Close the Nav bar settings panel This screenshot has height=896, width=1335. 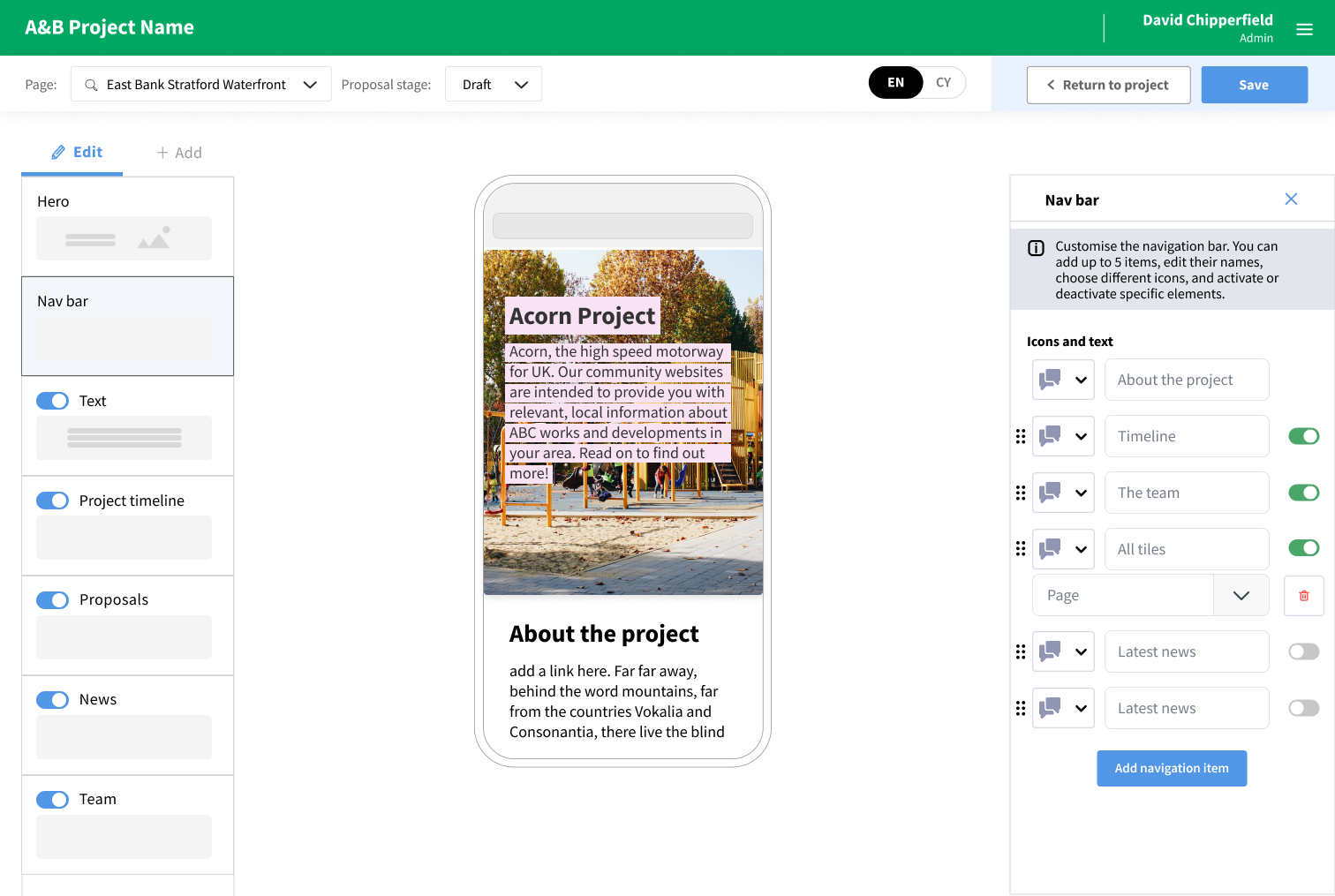coord(1291,200)
